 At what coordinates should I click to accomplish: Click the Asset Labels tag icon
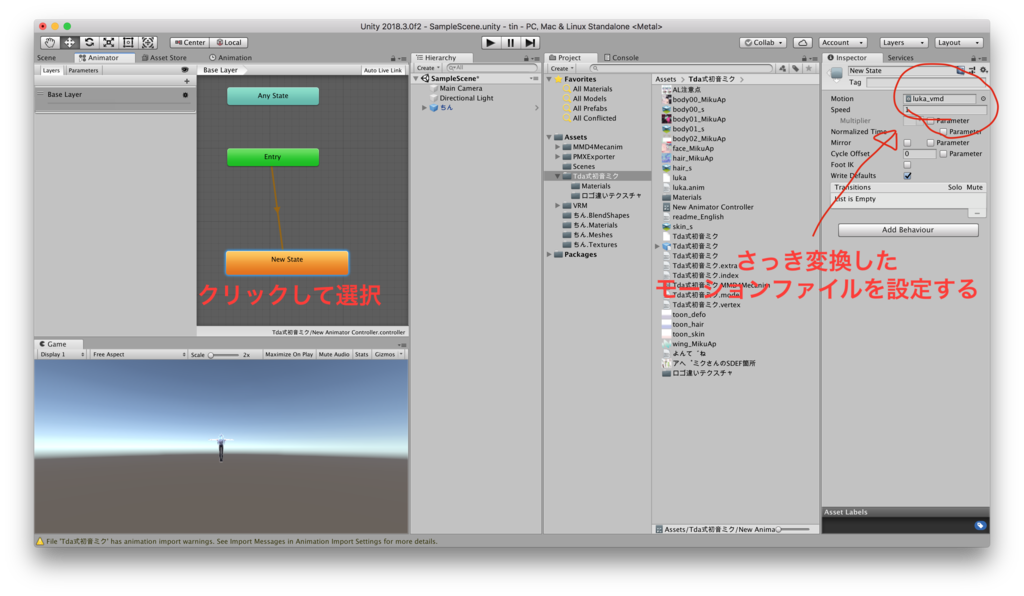tap(980, 525)
